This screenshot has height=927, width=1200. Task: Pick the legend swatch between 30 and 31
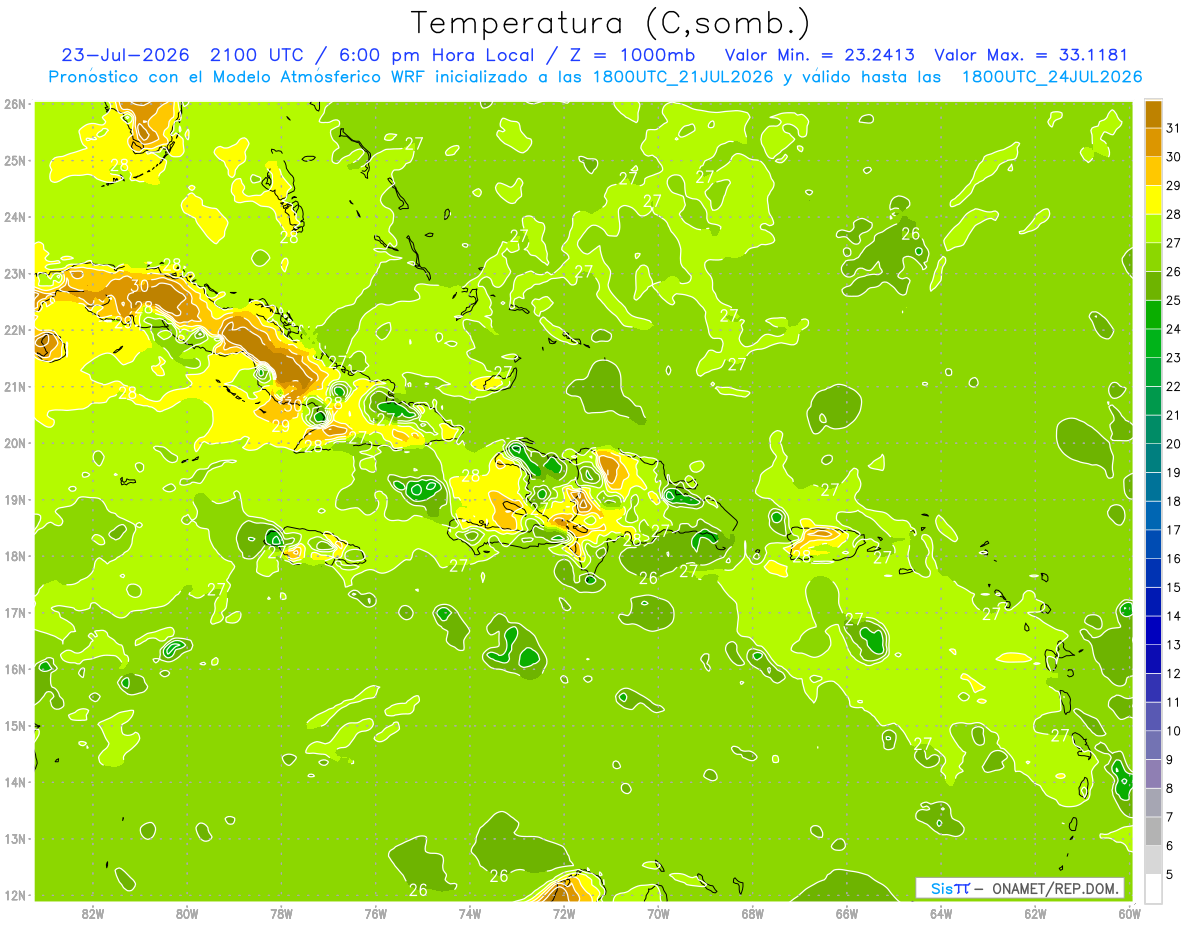tap(1153, 142)
